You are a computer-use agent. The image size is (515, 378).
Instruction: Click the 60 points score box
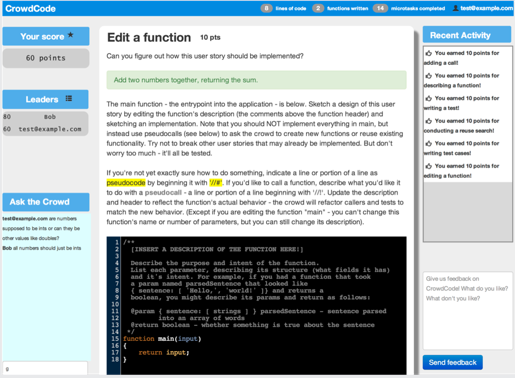tap(46, 58)
